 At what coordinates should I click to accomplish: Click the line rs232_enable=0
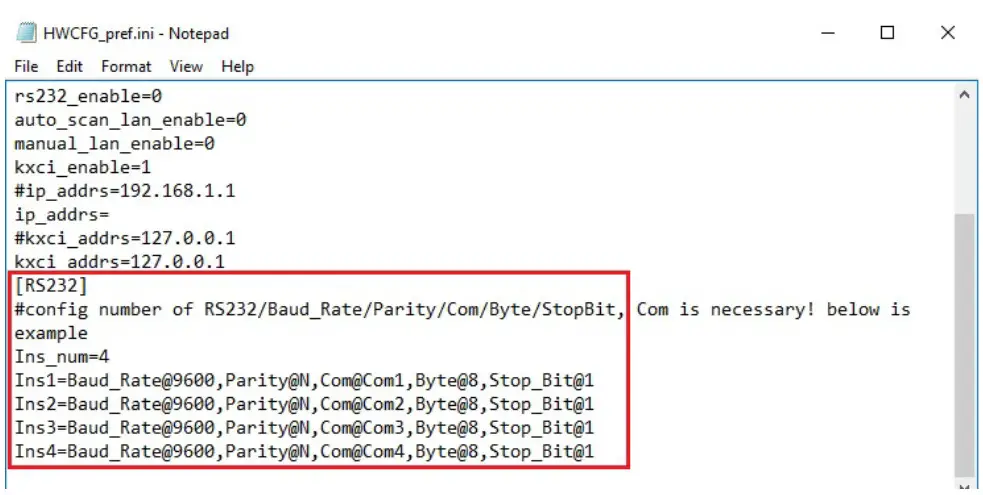click(88, 96)
